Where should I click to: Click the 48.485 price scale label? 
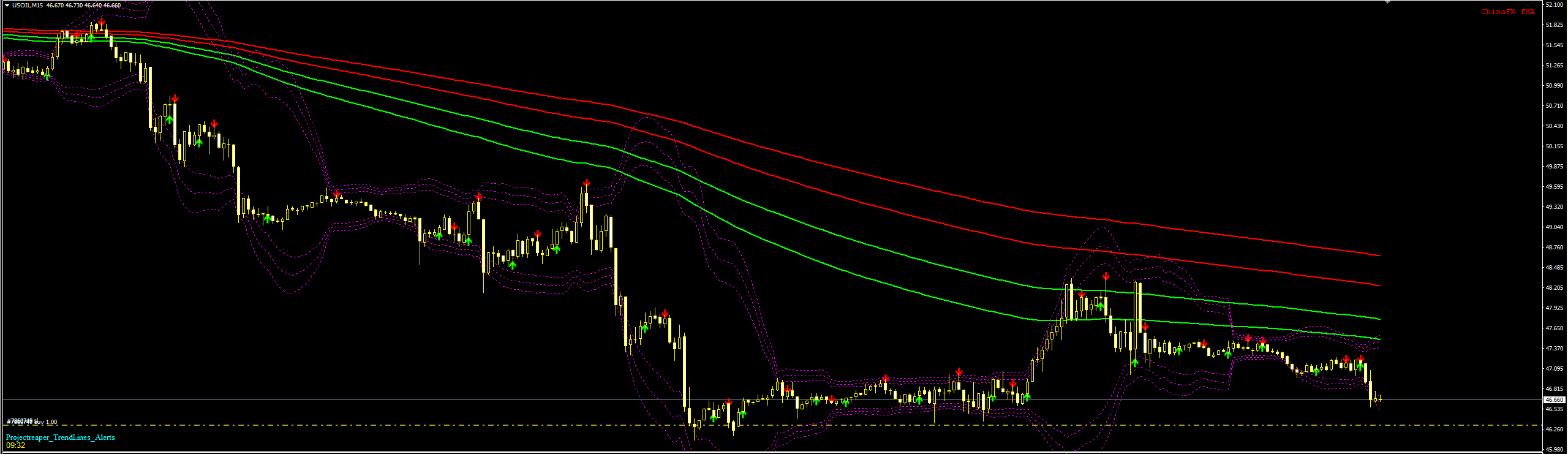[1555, 268]
